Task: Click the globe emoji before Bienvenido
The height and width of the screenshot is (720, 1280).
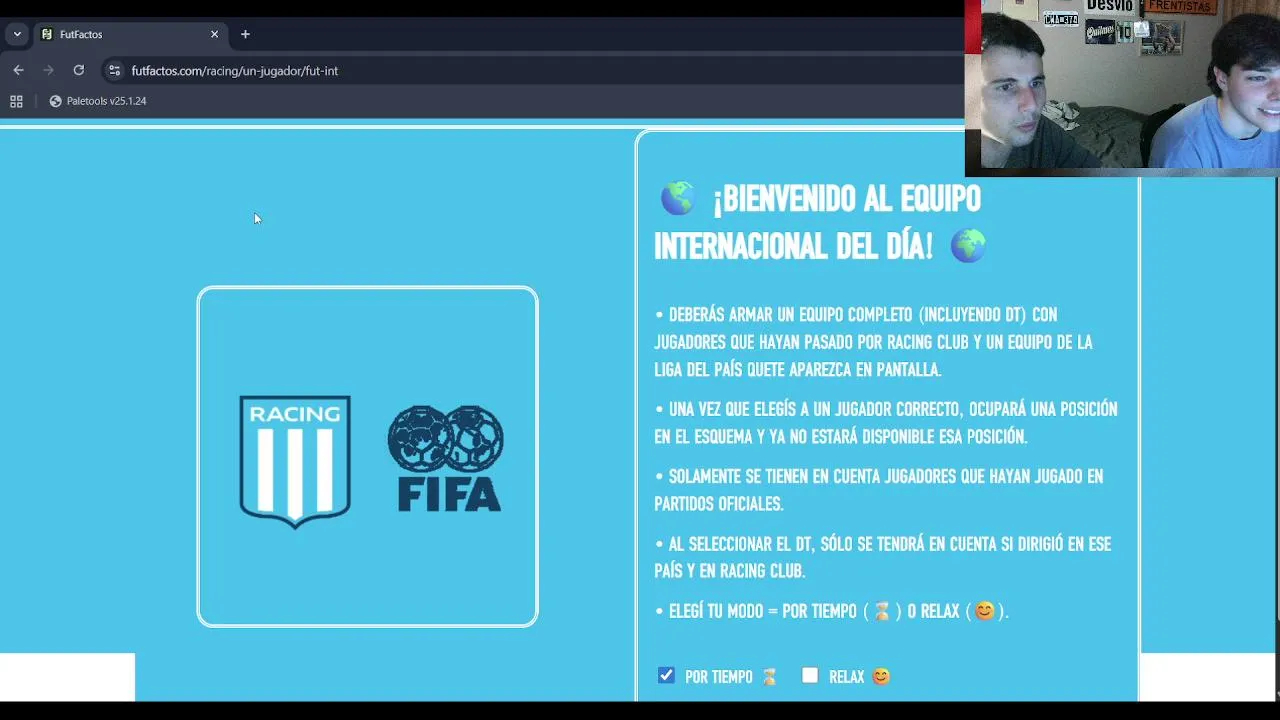Action: 677,198
